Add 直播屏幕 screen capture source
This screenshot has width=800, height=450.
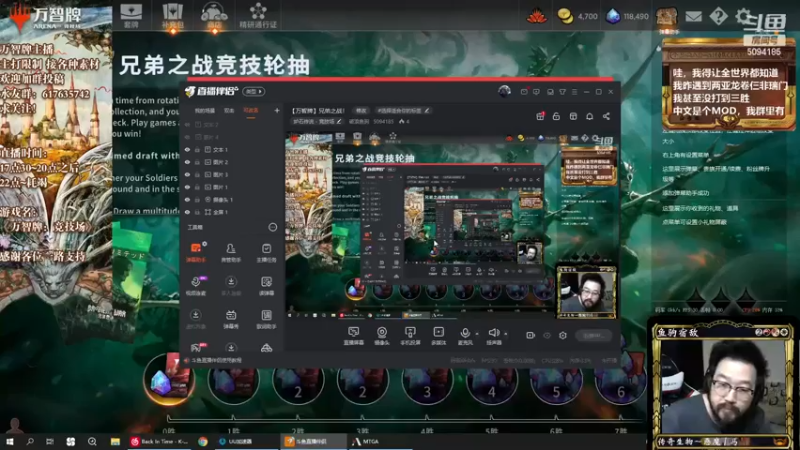353,336
